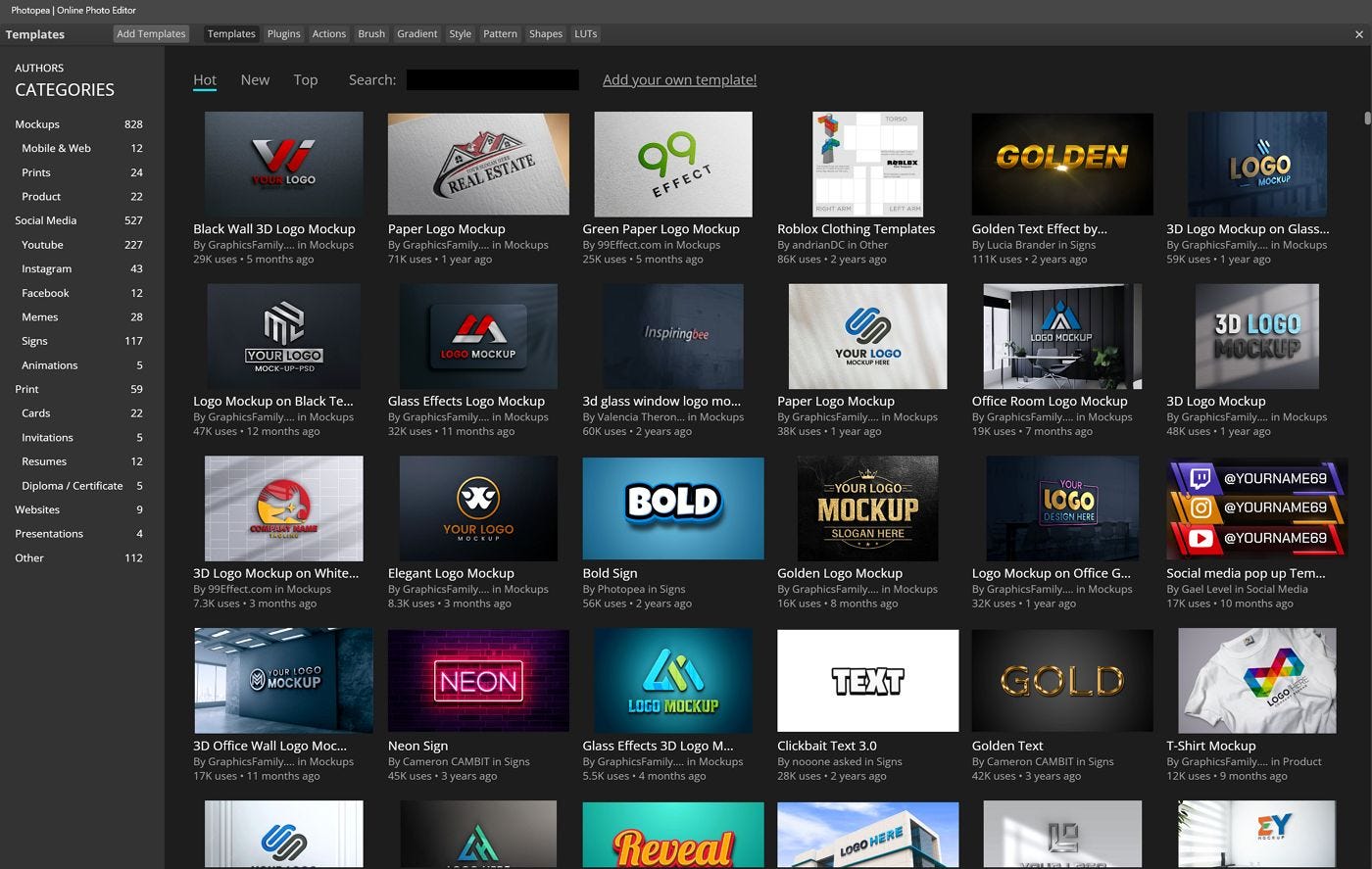Open Social media pop up template thumbnail
This screenshot has width=1372, height=869.
pos(1257,508)
